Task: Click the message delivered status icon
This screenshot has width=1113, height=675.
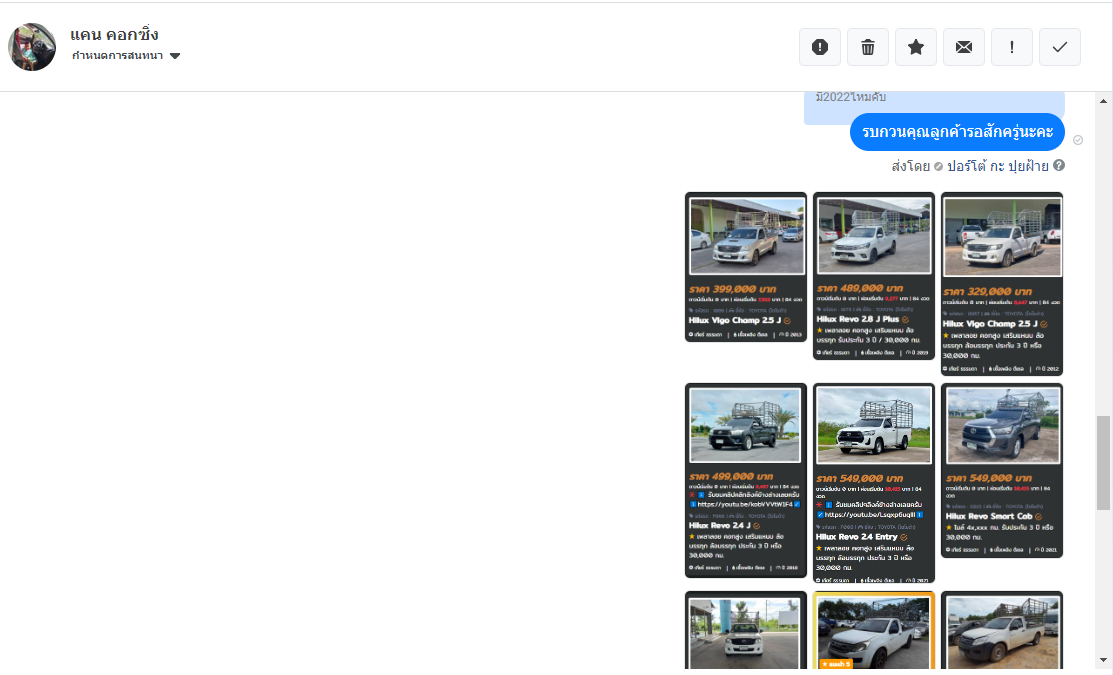Action: coord(1077,140)
